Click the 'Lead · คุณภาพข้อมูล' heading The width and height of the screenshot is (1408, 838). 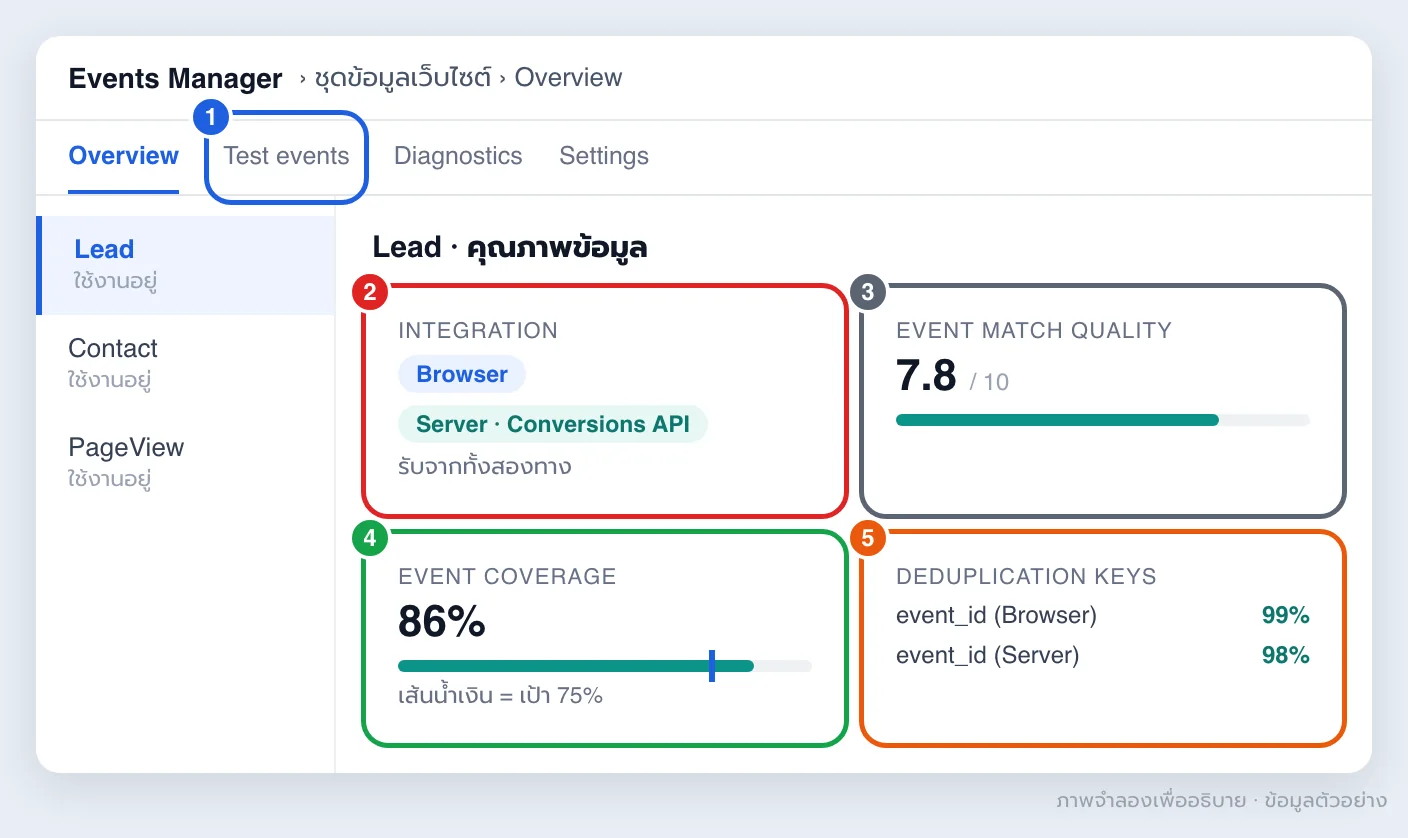tap(510, 247)
